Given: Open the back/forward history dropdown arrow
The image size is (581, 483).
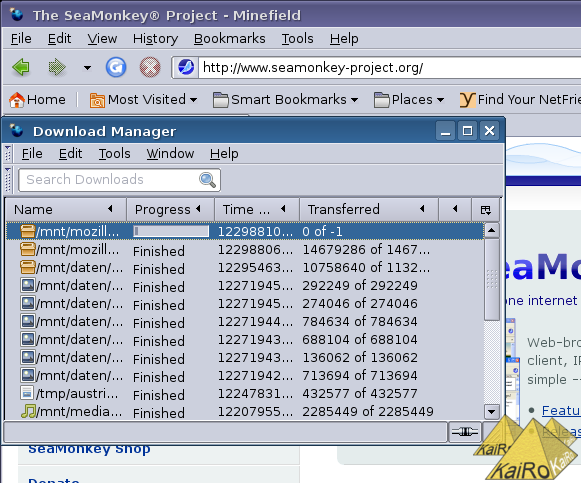Looking at the screenshot, I should click(x=87, y=68).
